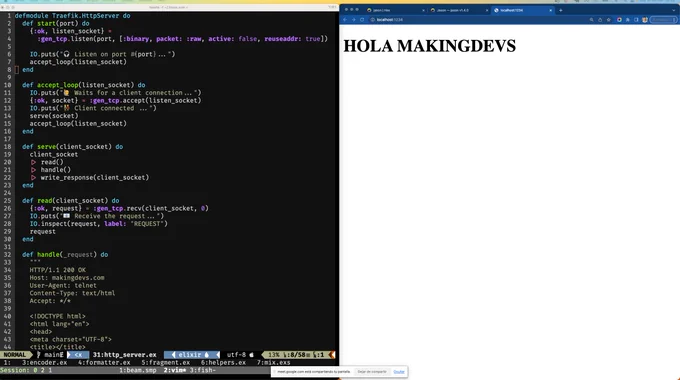Open a new browser tab
Viewport: 680px width, 380px height.
[x=560, y=10]
